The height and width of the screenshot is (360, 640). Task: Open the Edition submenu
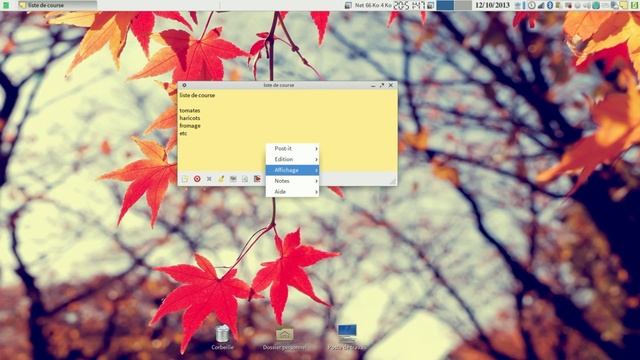point(292,159)
